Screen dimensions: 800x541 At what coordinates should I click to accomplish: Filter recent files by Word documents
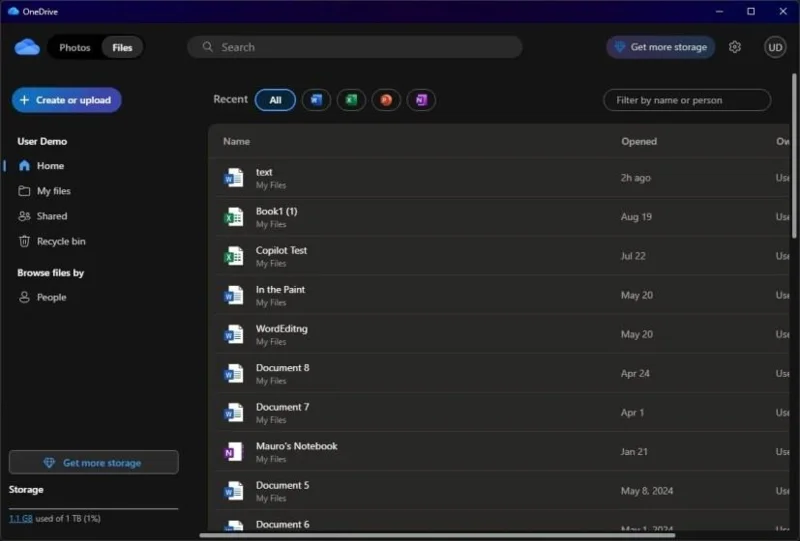316,100
